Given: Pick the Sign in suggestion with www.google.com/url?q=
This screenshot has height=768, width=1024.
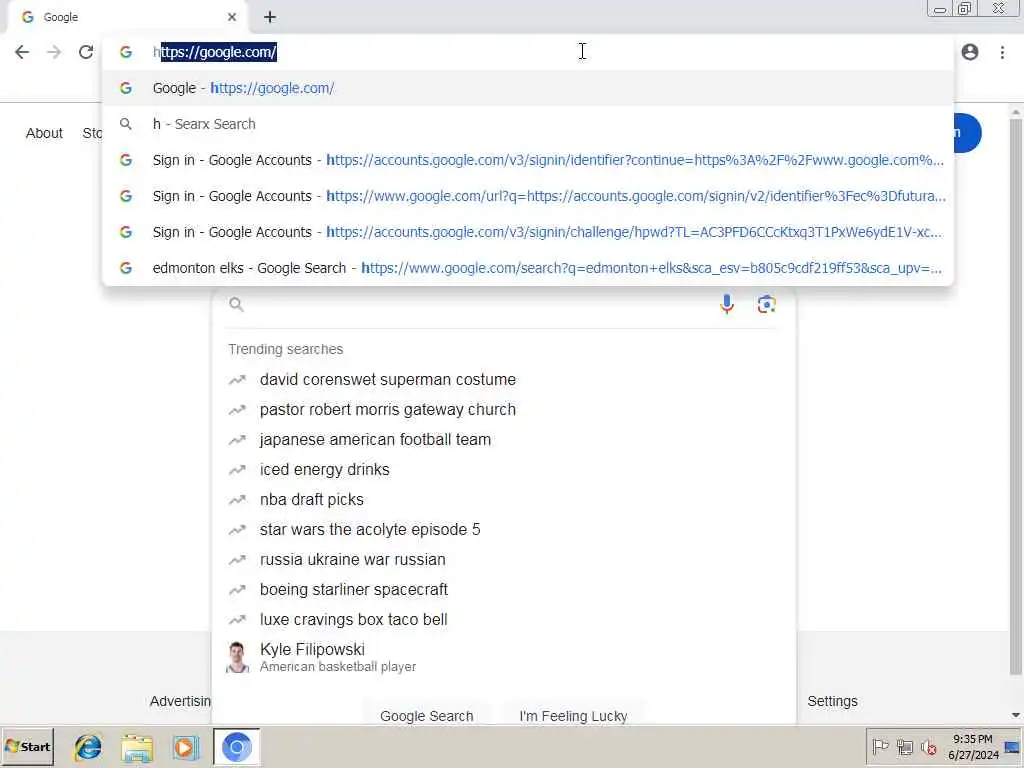Looking at the screenshot, I should click(x=528, y=196).
